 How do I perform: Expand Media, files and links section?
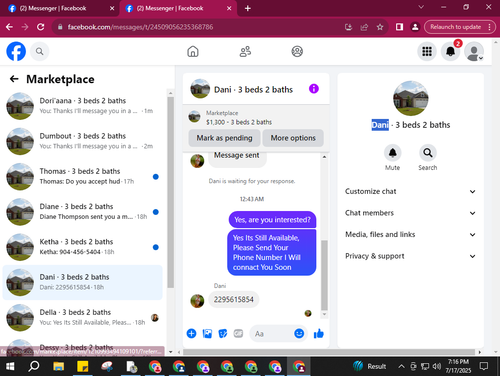(410, 234)
